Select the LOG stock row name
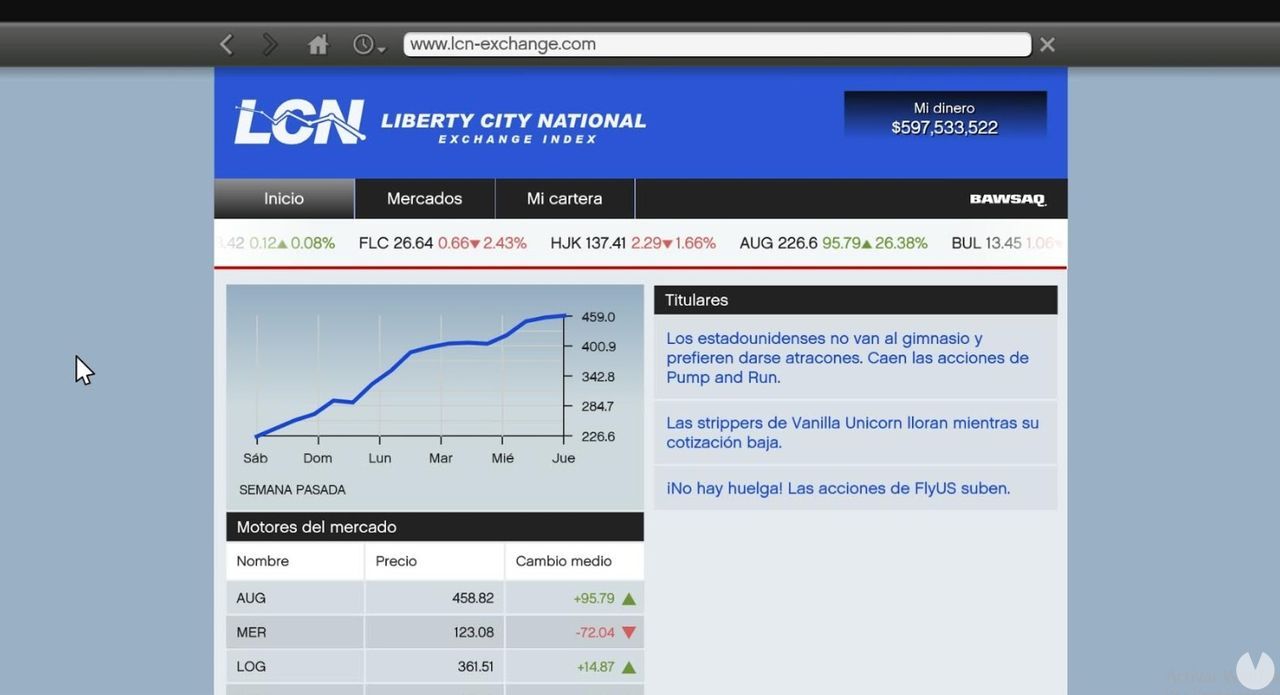 251,666
